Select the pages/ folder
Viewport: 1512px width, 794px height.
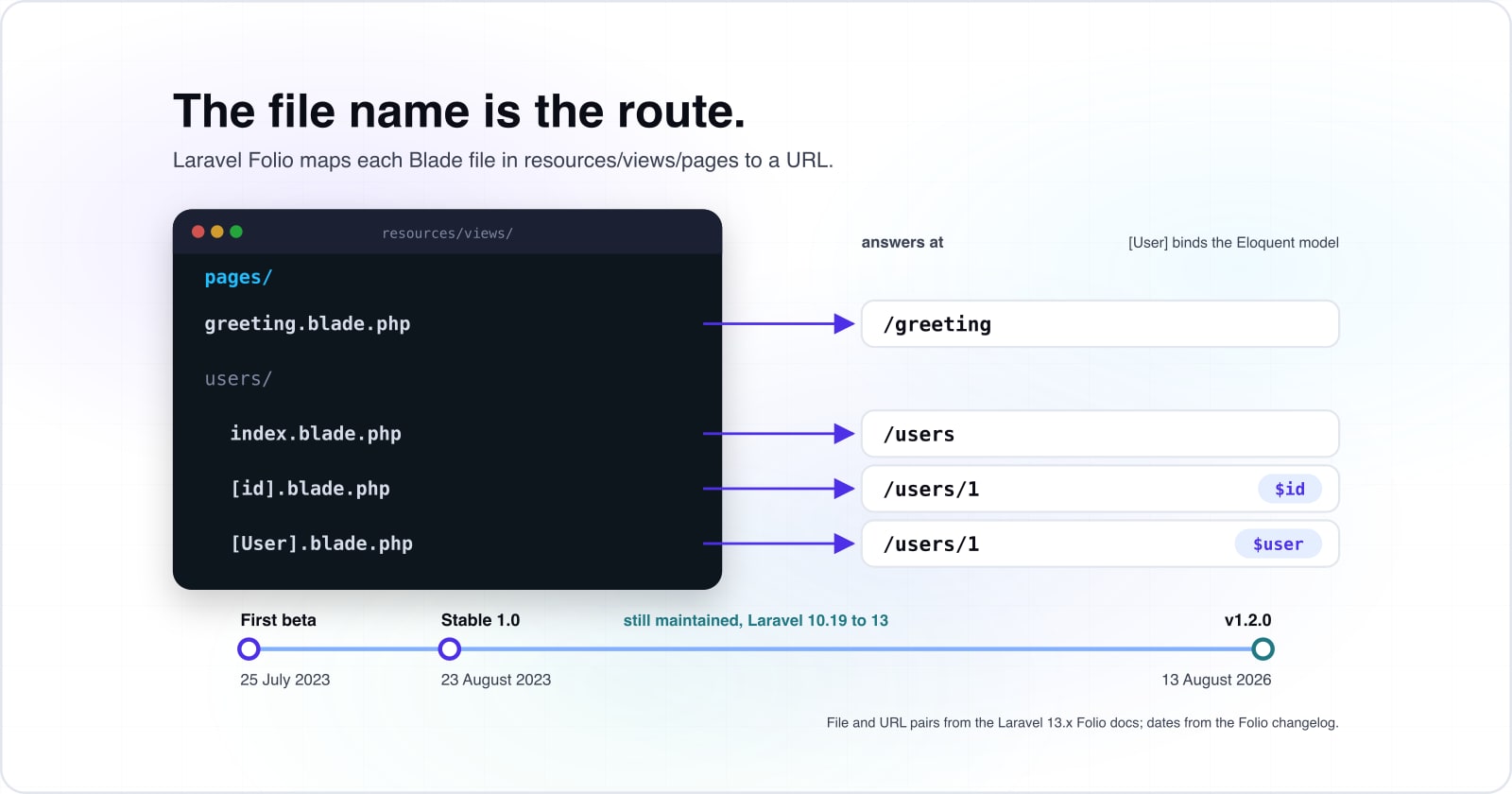coord(238,277)
